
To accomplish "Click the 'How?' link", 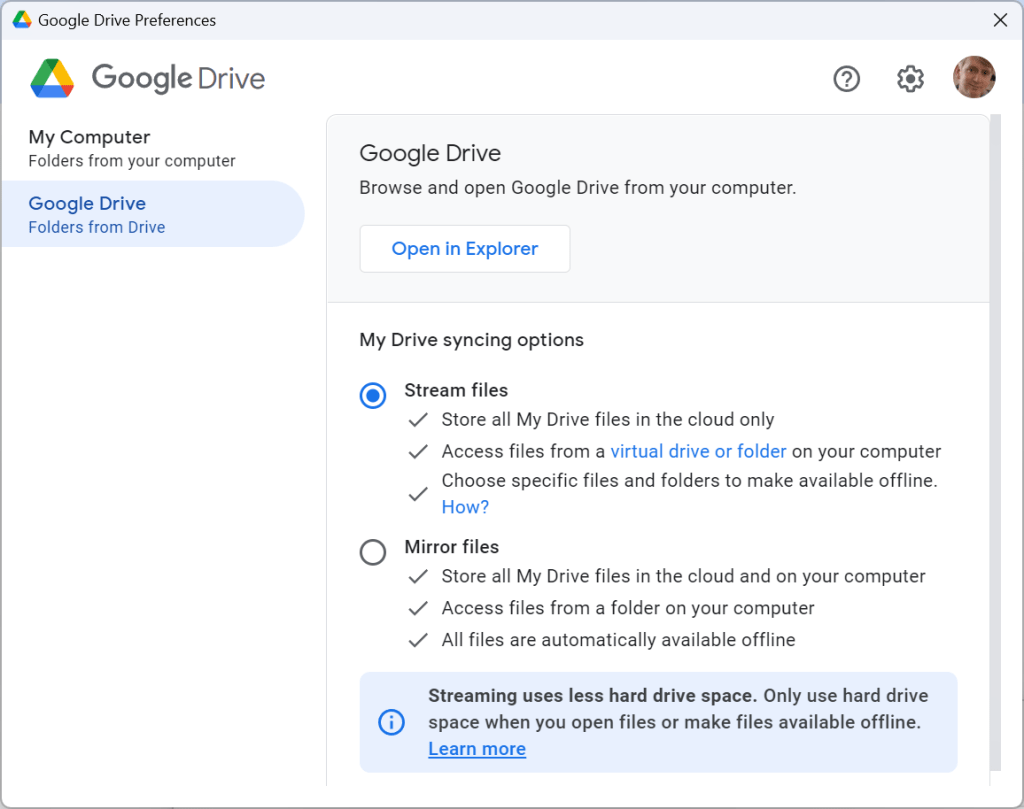I will point(465,507).
